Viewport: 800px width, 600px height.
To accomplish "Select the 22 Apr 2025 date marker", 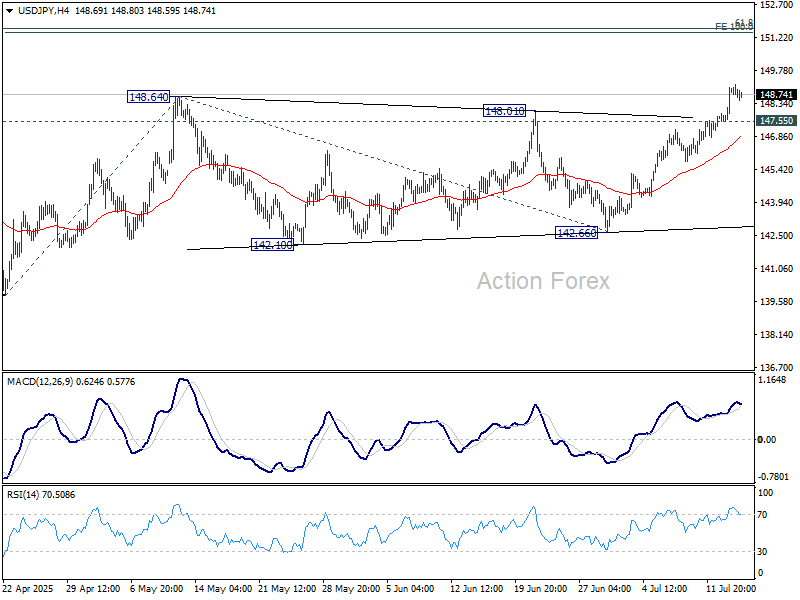I will tap(27, 589).
